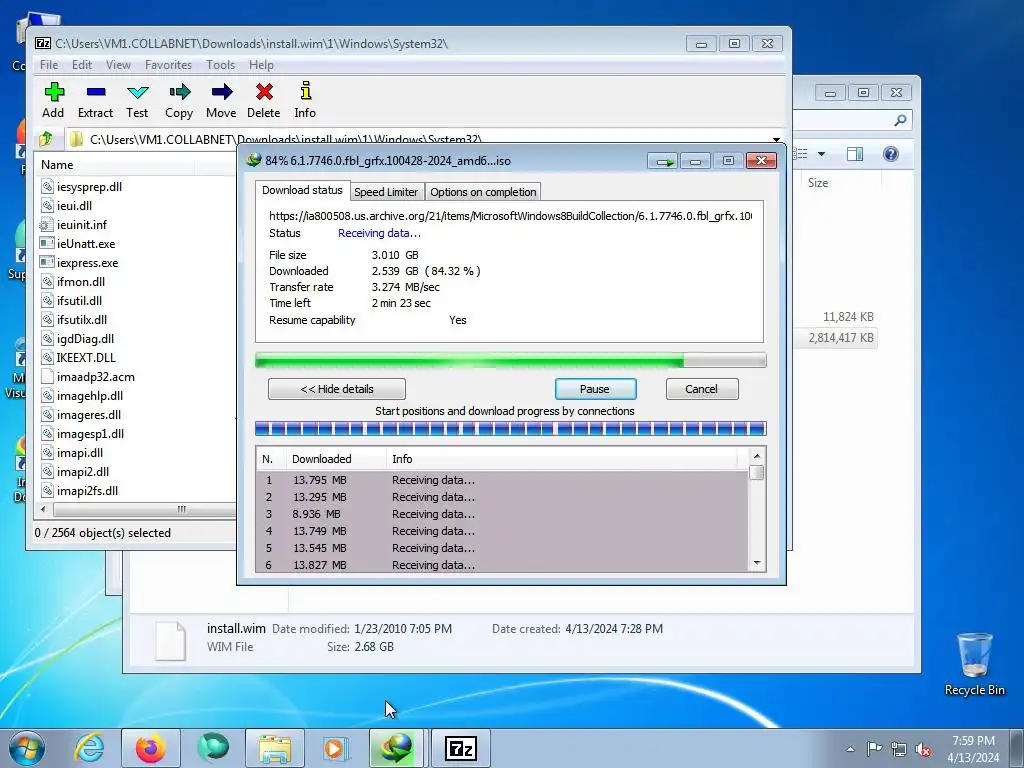
Task: Open the Windows Start menu
Action: coord(27,748)
